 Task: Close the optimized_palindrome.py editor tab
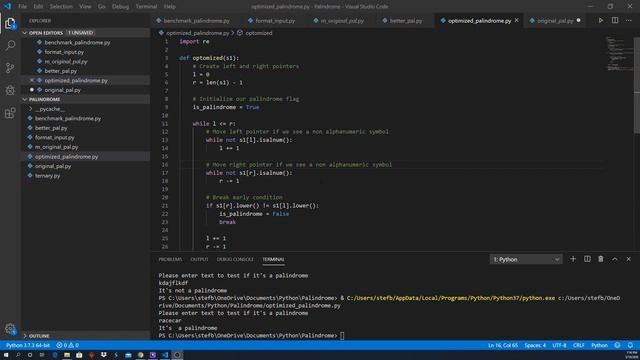click(x=516, y=20)
